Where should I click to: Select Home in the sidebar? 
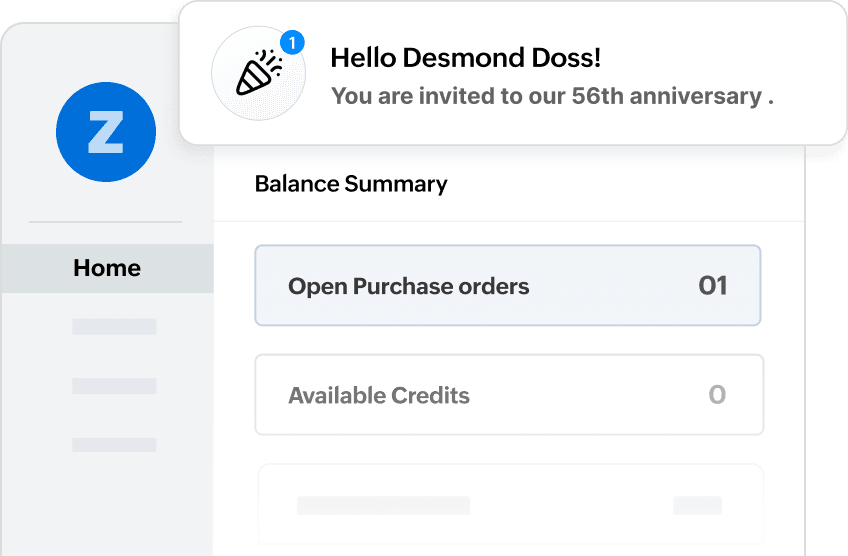[x=107, y=268]
